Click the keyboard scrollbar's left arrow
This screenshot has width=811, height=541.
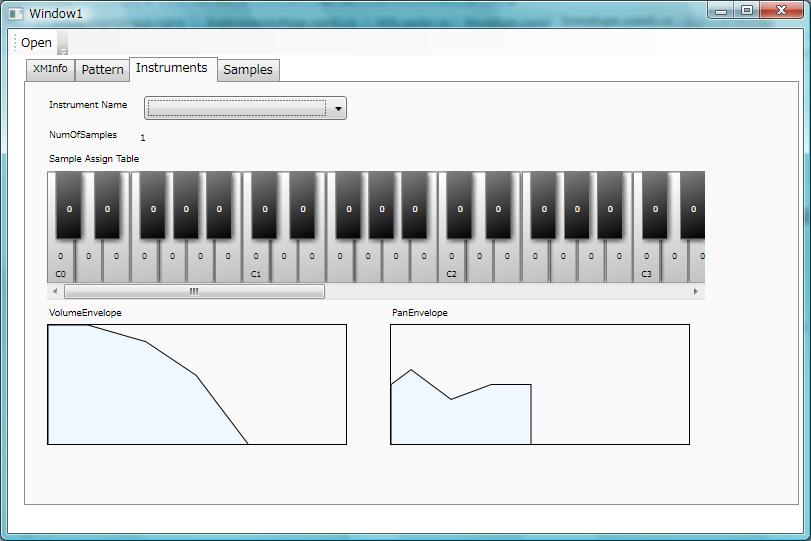[x=55, y=292]
